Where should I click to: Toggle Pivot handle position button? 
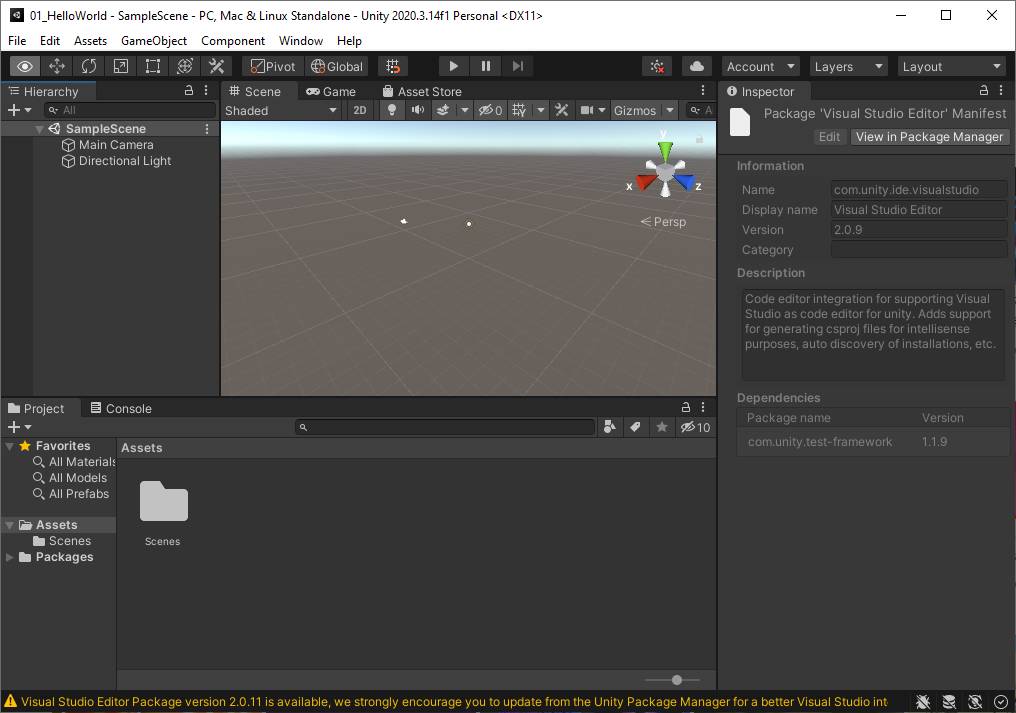click(273, 66)
